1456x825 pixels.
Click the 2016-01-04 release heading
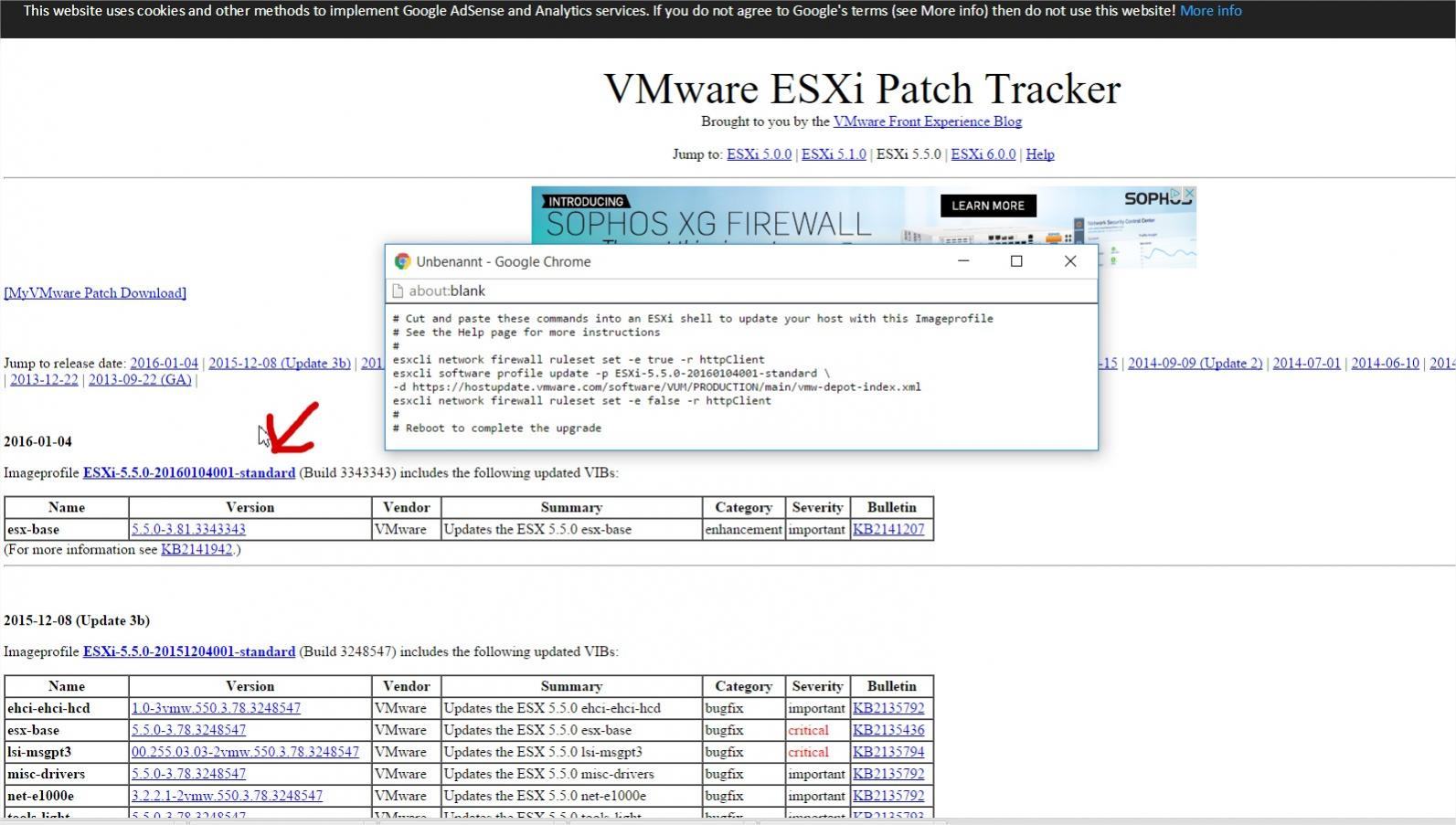point(37,442)
